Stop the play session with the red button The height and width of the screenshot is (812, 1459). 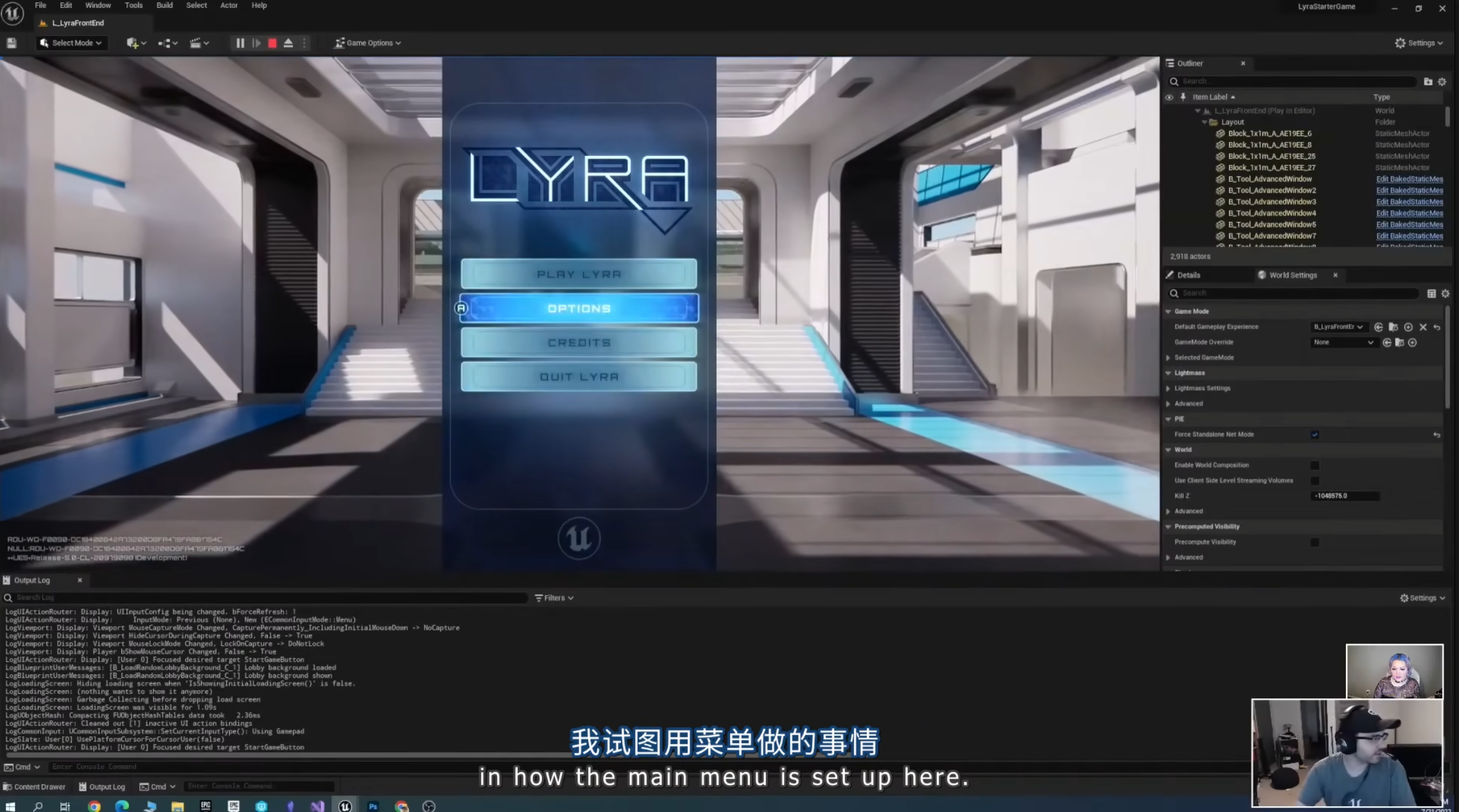(x=272, y=43)
